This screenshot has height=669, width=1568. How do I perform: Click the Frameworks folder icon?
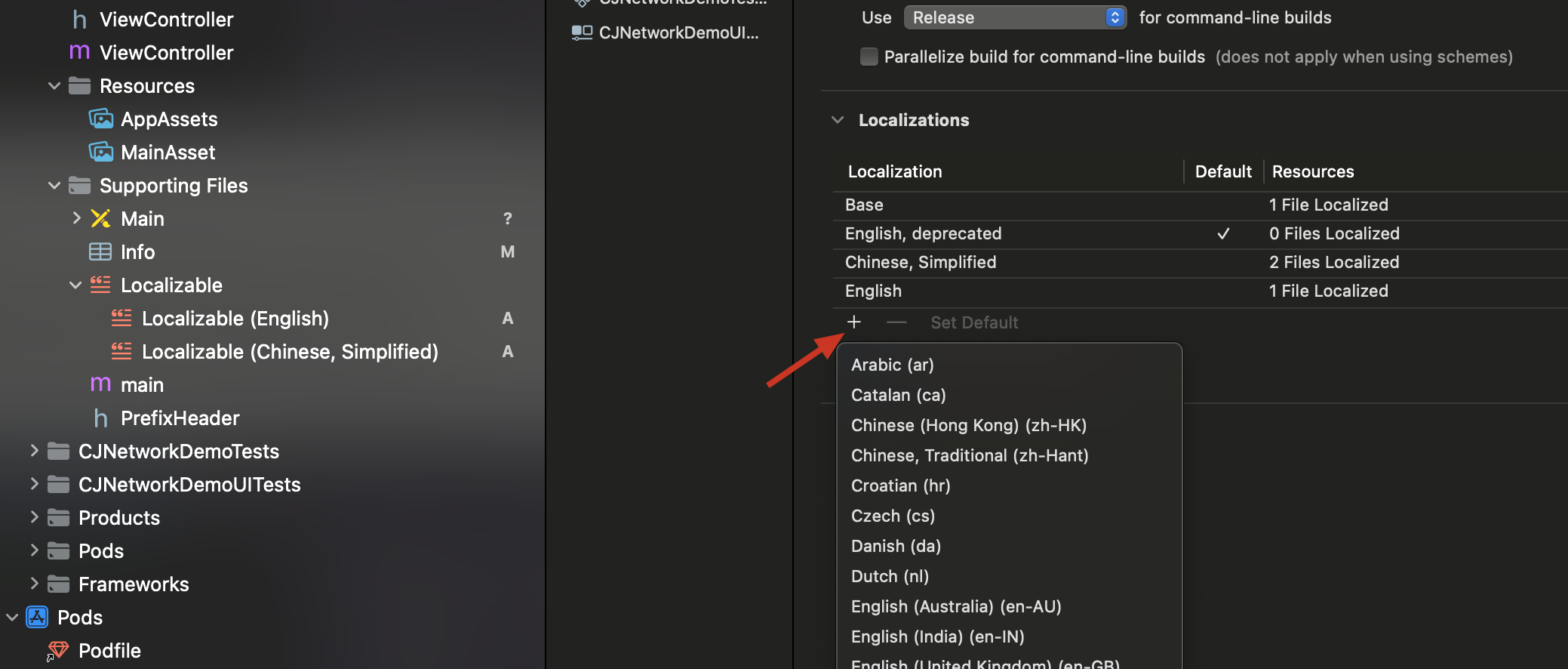click(58, 584)
